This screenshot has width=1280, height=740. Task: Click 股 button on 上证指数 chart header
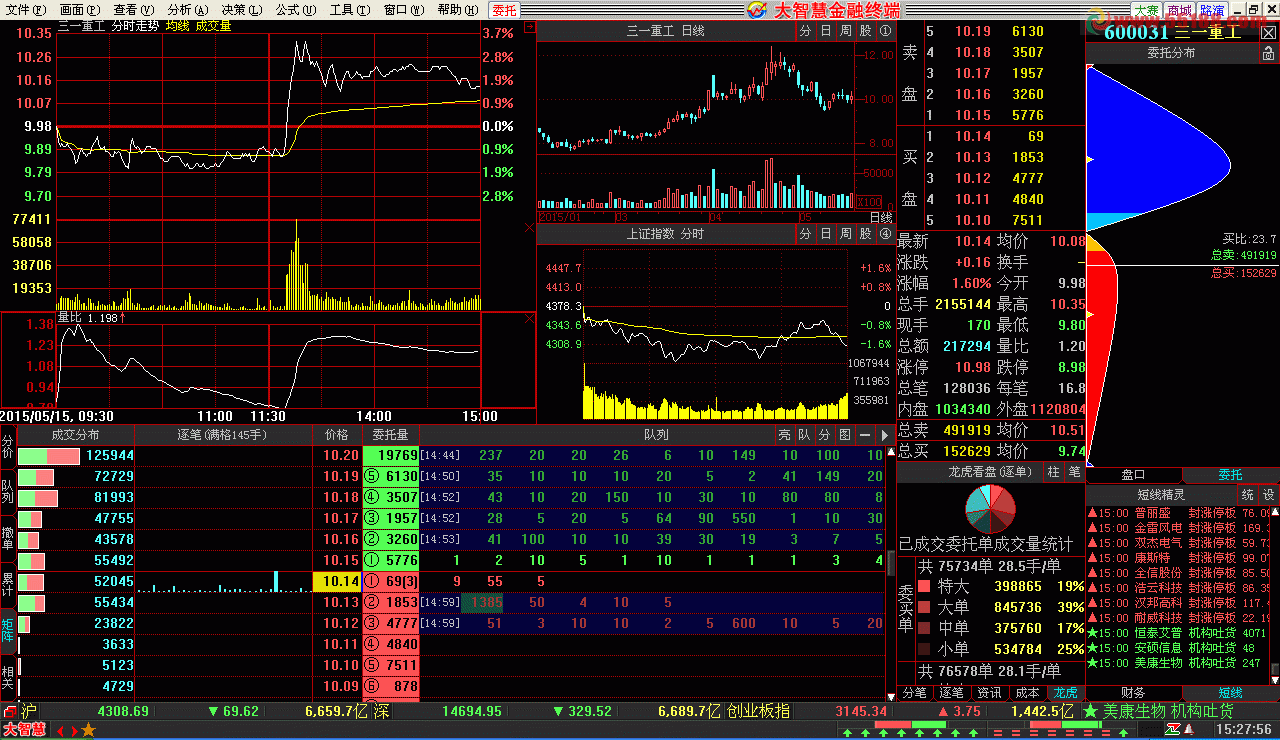pos(866,233)
